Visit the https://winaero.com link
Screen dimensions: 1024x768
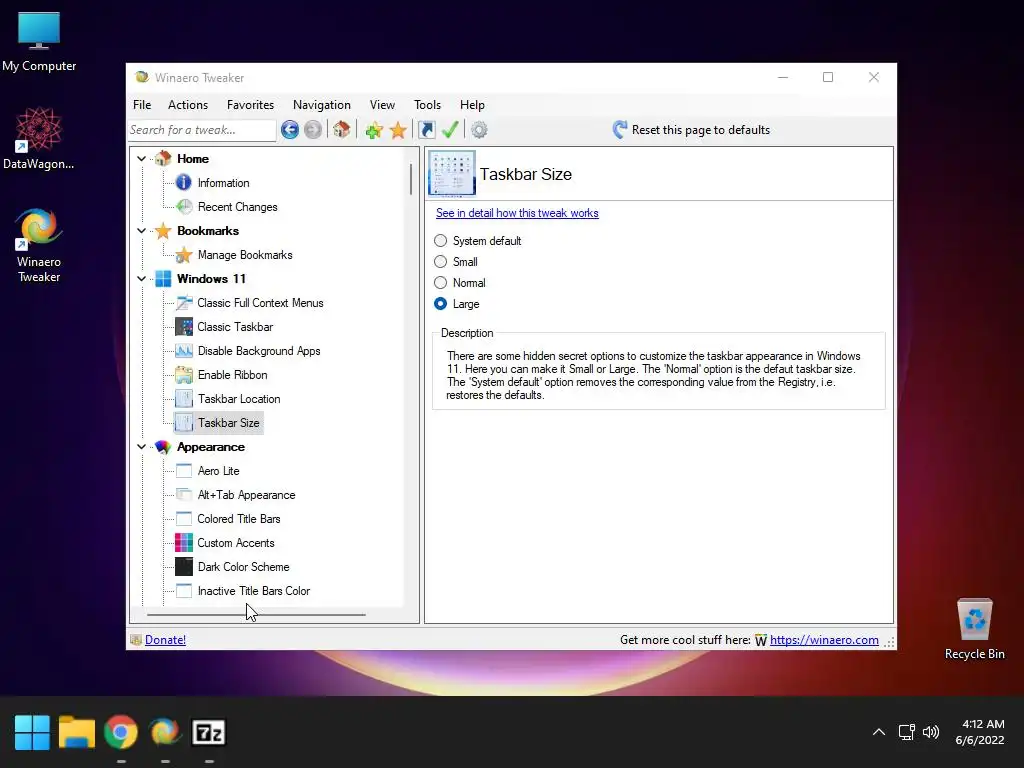pos(824,640)
